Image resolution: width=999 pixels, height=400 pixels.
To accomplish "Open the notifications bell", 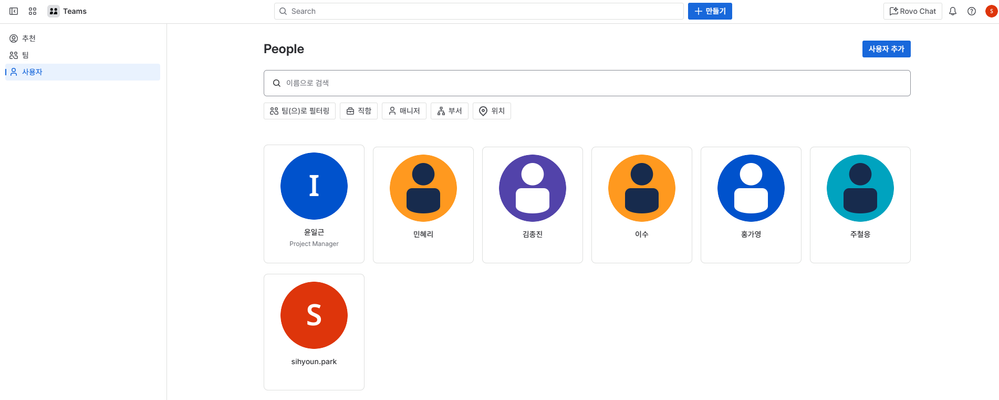I will click(x=952, y=11).
